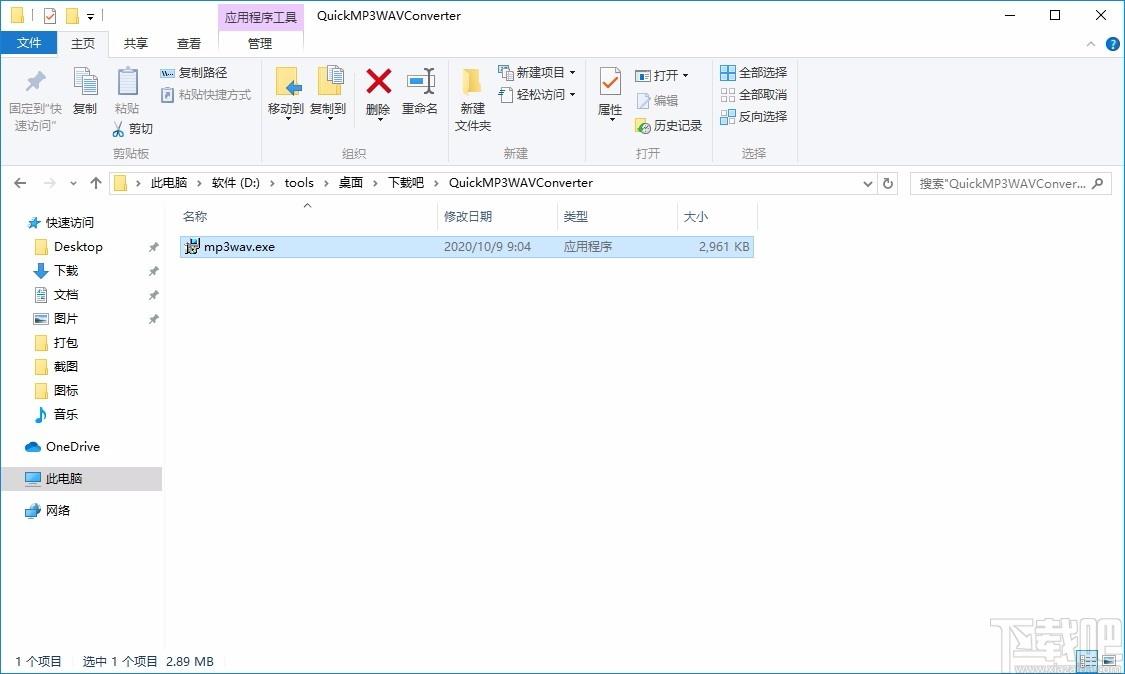Click the chevron after tools in the address bar
Viewport: 1125px width, 674px height.
(326, 183)
